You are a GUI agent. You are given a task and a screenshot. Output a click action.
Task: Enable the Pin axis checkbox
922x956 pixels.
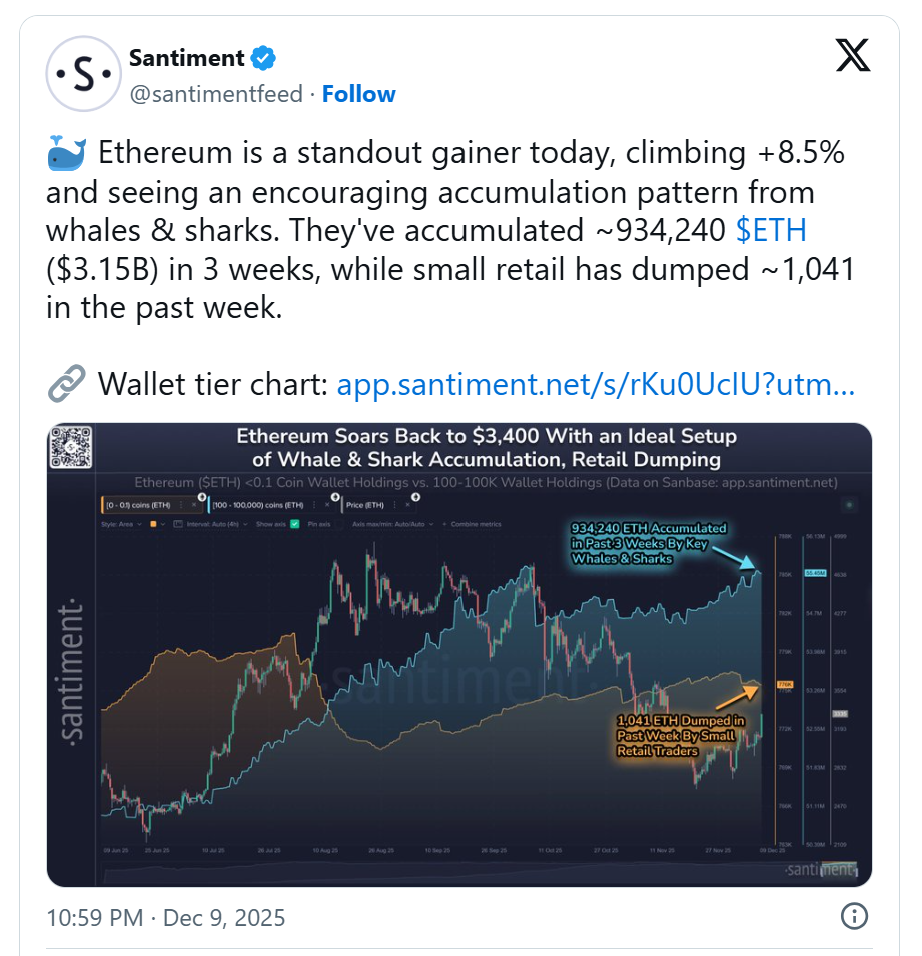click(x=340, y=523)
